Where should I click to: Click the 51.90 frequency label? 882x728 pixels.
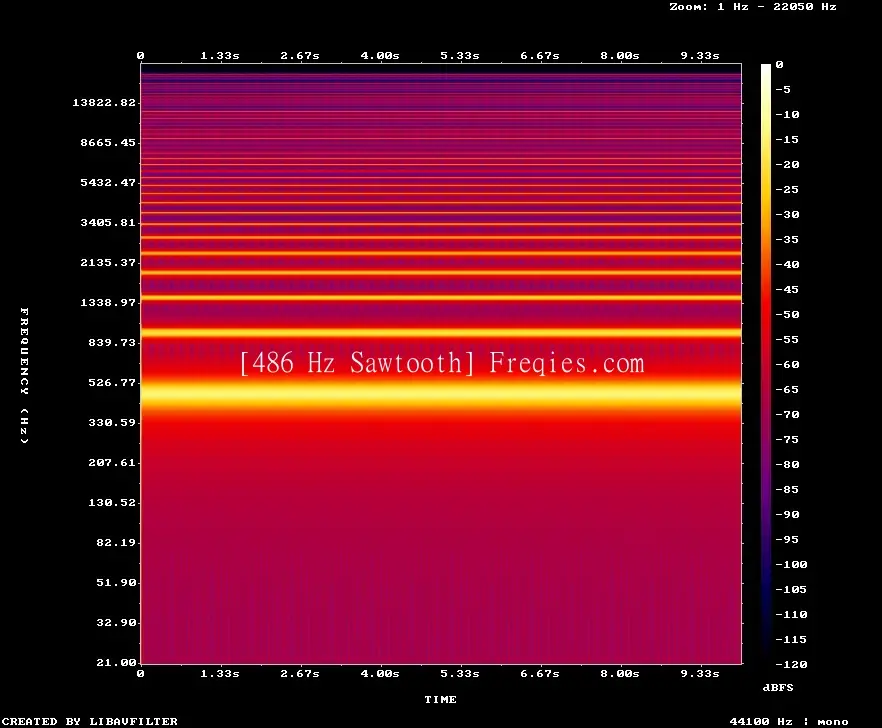(116, 582)
